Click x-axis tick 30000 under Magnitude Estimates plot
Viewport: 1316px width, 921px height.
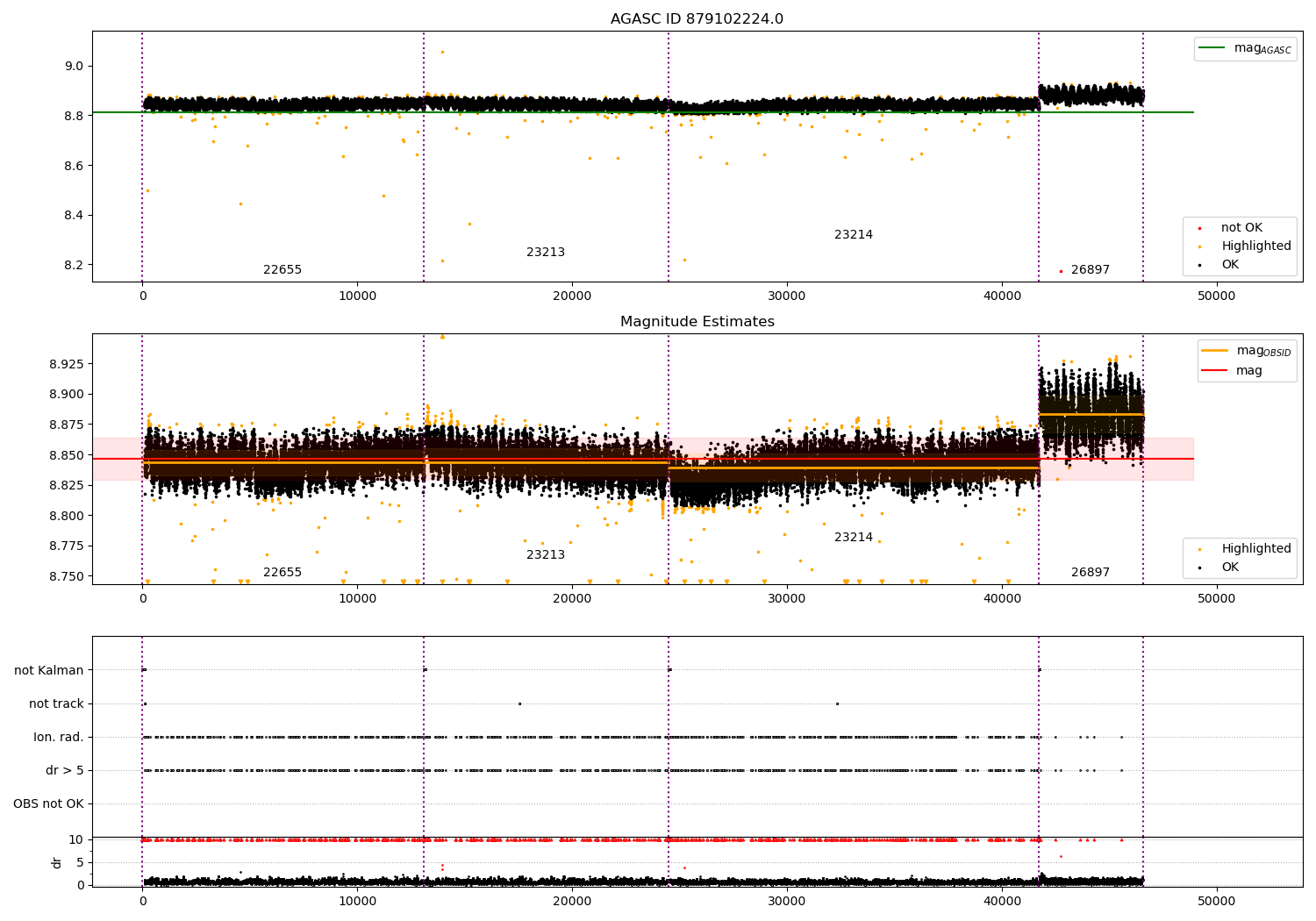pos(787,599)
